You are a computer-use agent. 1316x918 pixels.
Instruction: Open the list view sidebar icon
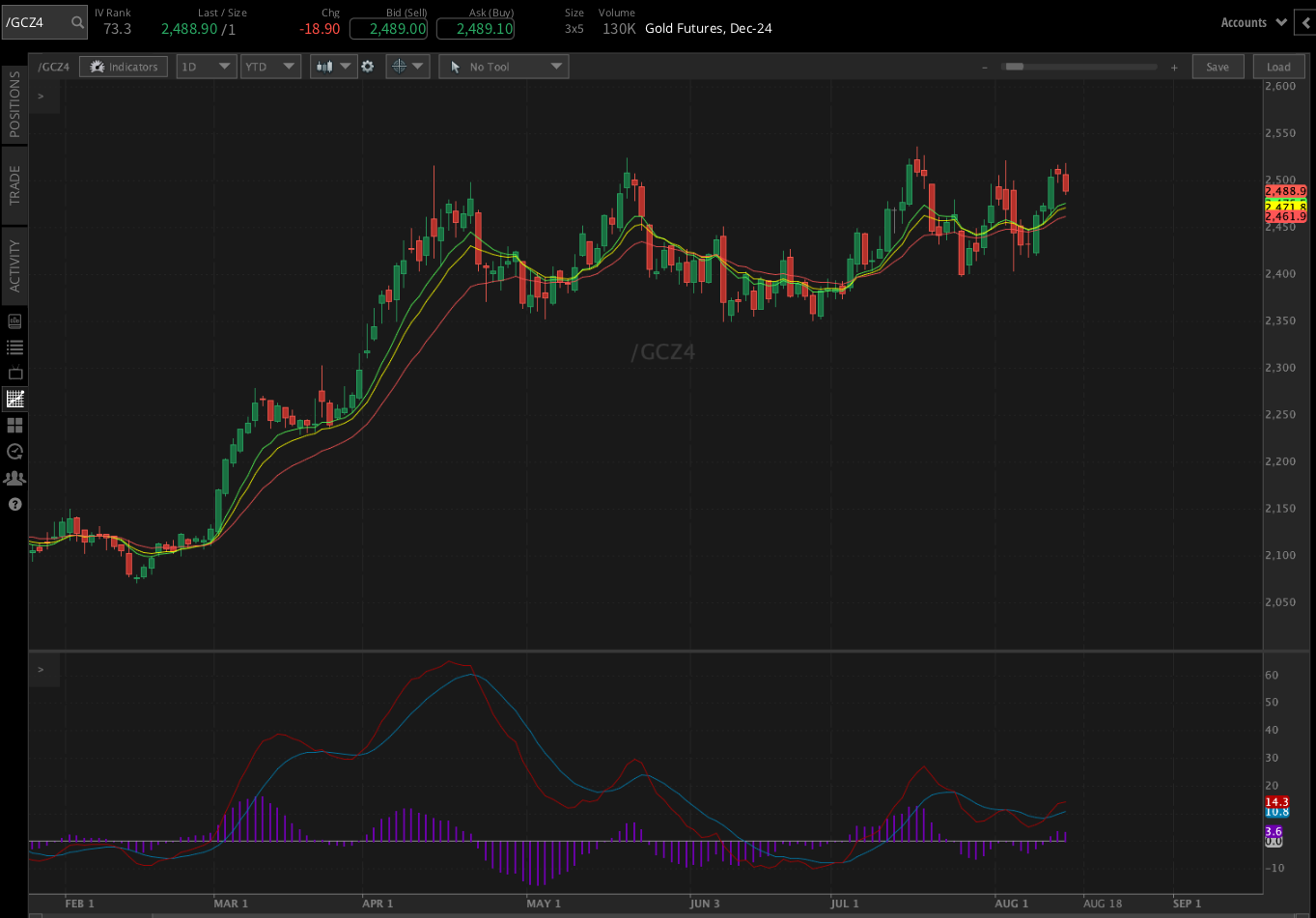coord(14,347)
